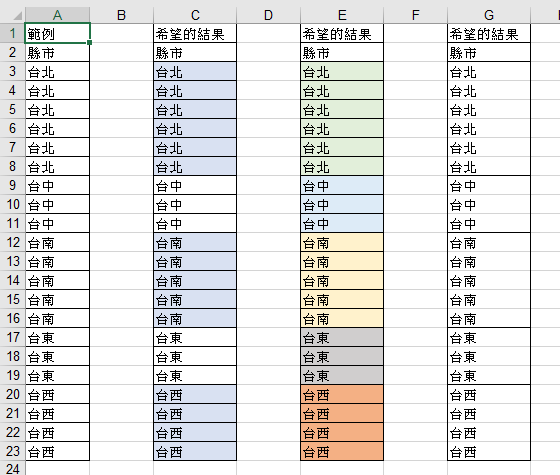Click cell G1 希望的結果
Image resolution: width=560 pixels, height=475 pixels.
click(x=489, y=34)
